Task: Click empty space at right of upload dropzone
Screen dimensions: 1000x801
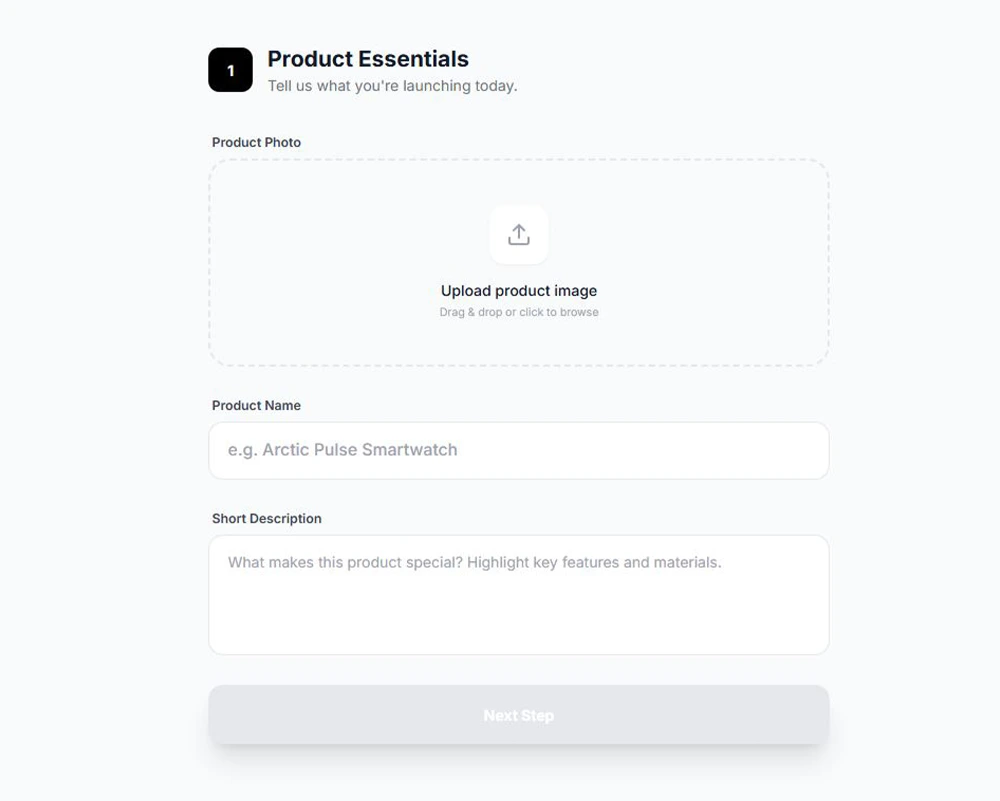Action: (x=740, y=262)
